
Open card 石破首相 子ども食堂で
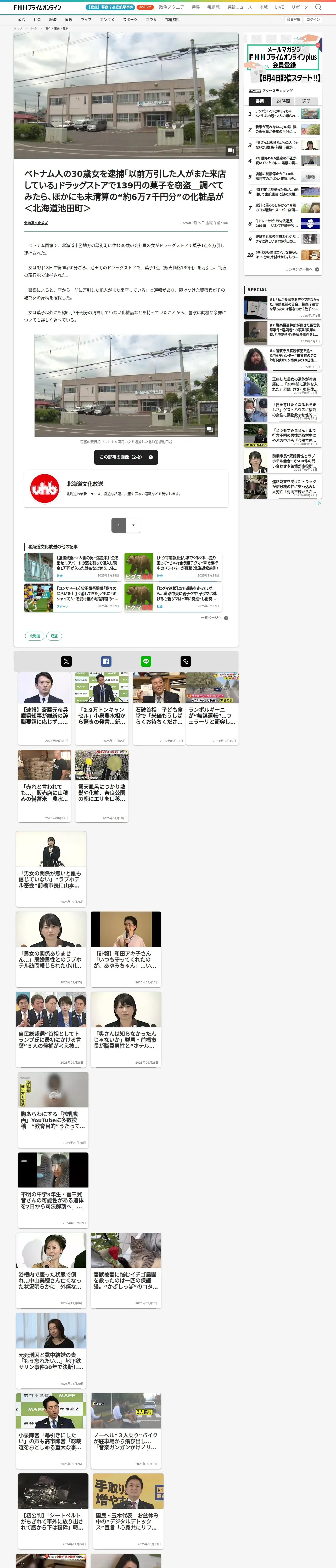click(x=159, y=708)
